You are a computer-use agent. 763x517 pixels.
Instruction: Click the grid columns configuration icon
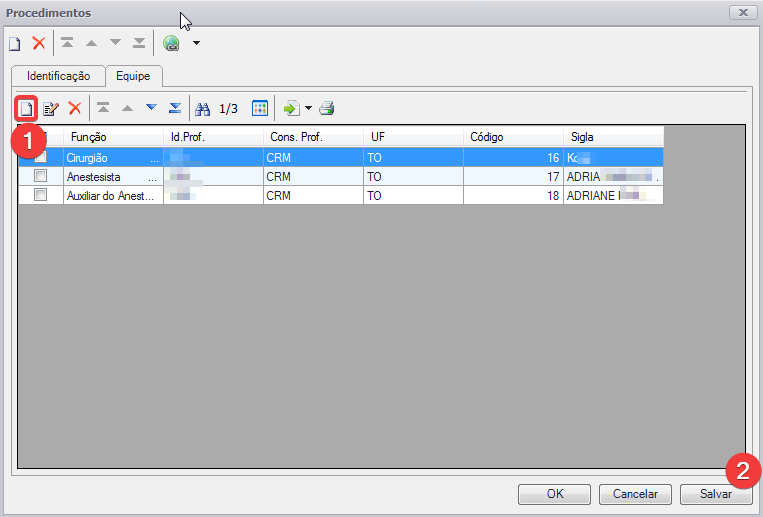pos(260,108)
